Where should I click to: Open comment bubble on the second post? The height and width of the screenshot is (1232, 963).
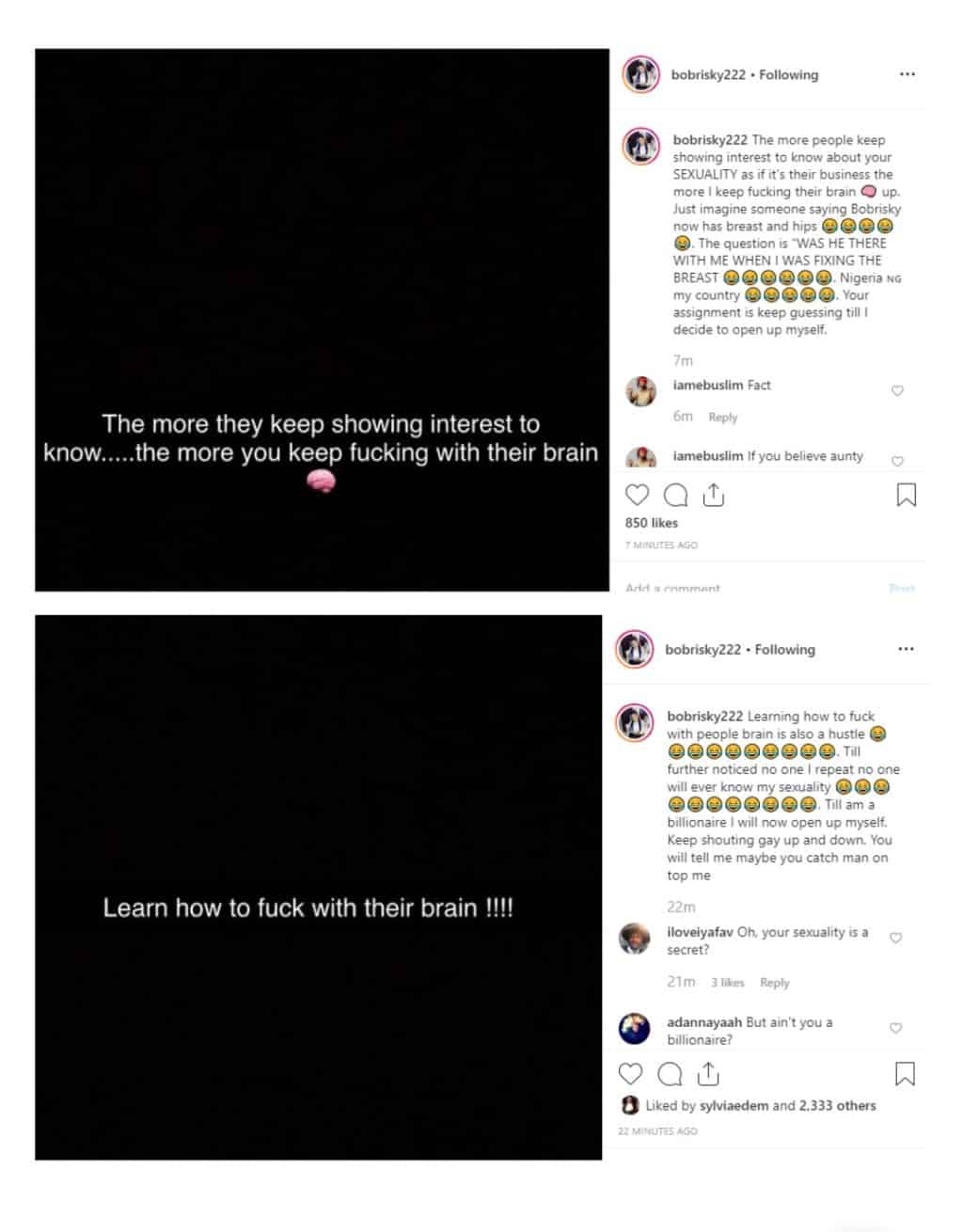click(670, 1073)
